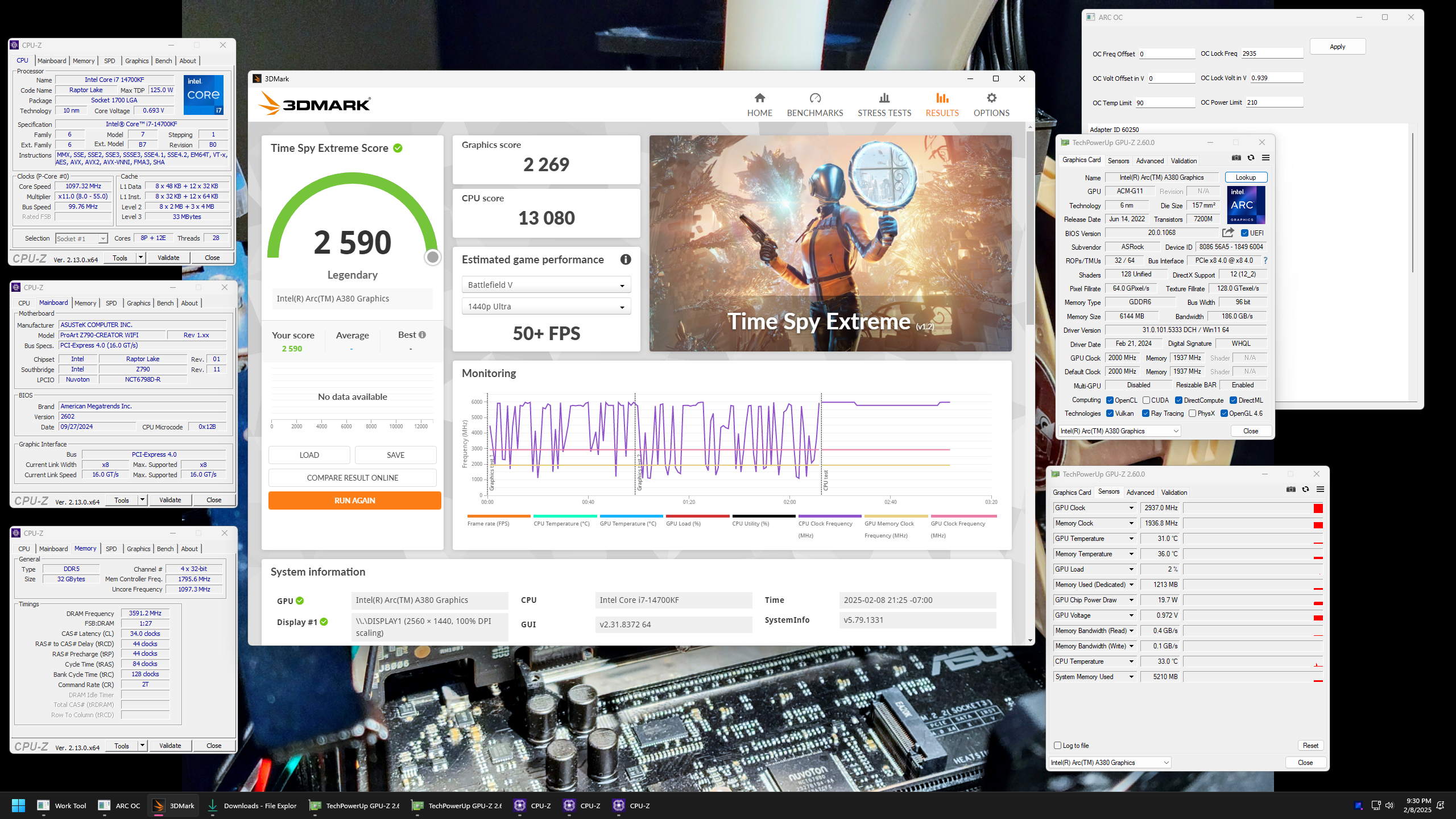This screenshot has width=1456, height=819.
Task: Expand the GPU Chip Power Draw sensor dropdown
Action: [1131, 600]
